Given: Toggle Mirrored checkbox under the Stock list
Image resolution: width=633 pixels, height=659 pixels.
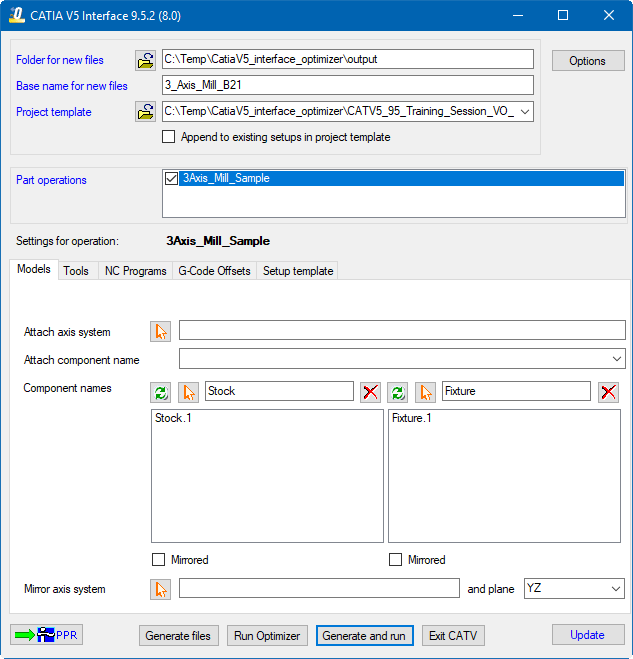Looking at the screenshot, I should tap(158, 560).
